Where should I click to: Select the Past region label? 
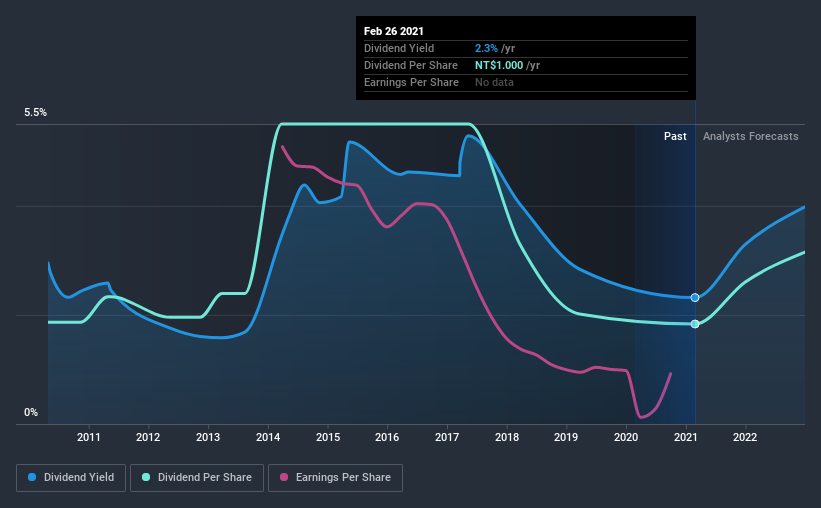(x=675, y=136)
